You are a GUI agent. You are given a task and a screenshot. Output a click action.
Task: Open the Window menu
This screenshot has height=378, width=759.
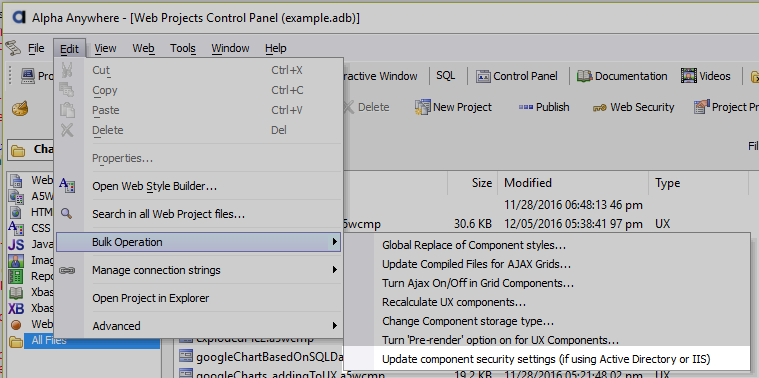pyautogui.click(x=230, y=48)
